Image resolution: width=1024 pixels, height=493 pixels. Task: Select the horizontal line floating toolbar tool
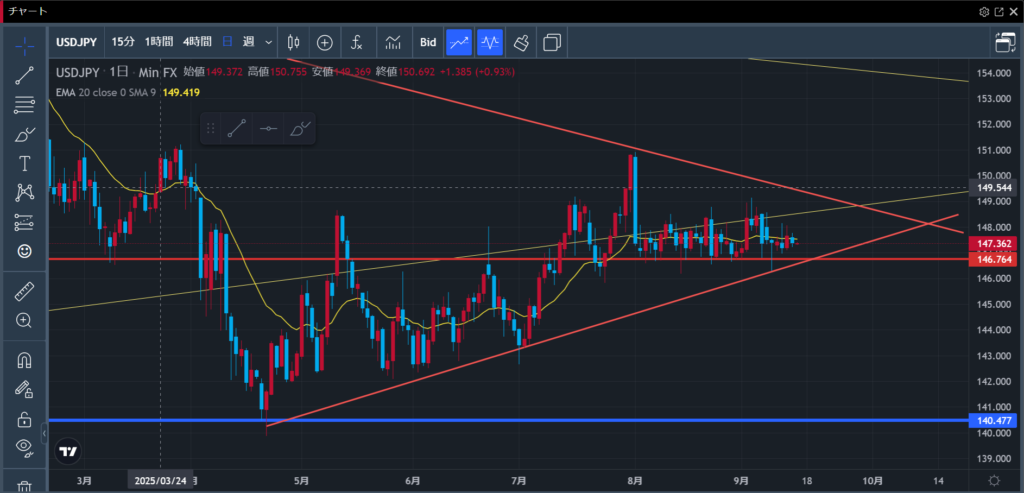(268, 128)
